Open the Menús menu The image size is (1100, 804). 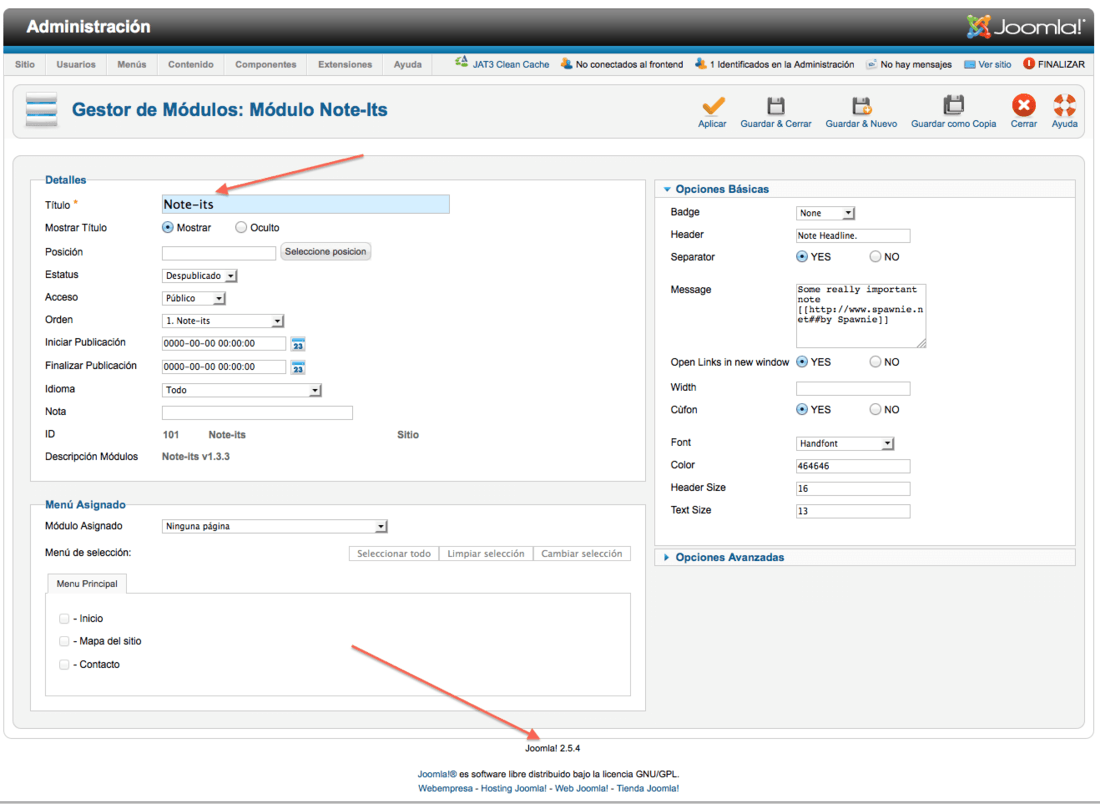point(132,64)
